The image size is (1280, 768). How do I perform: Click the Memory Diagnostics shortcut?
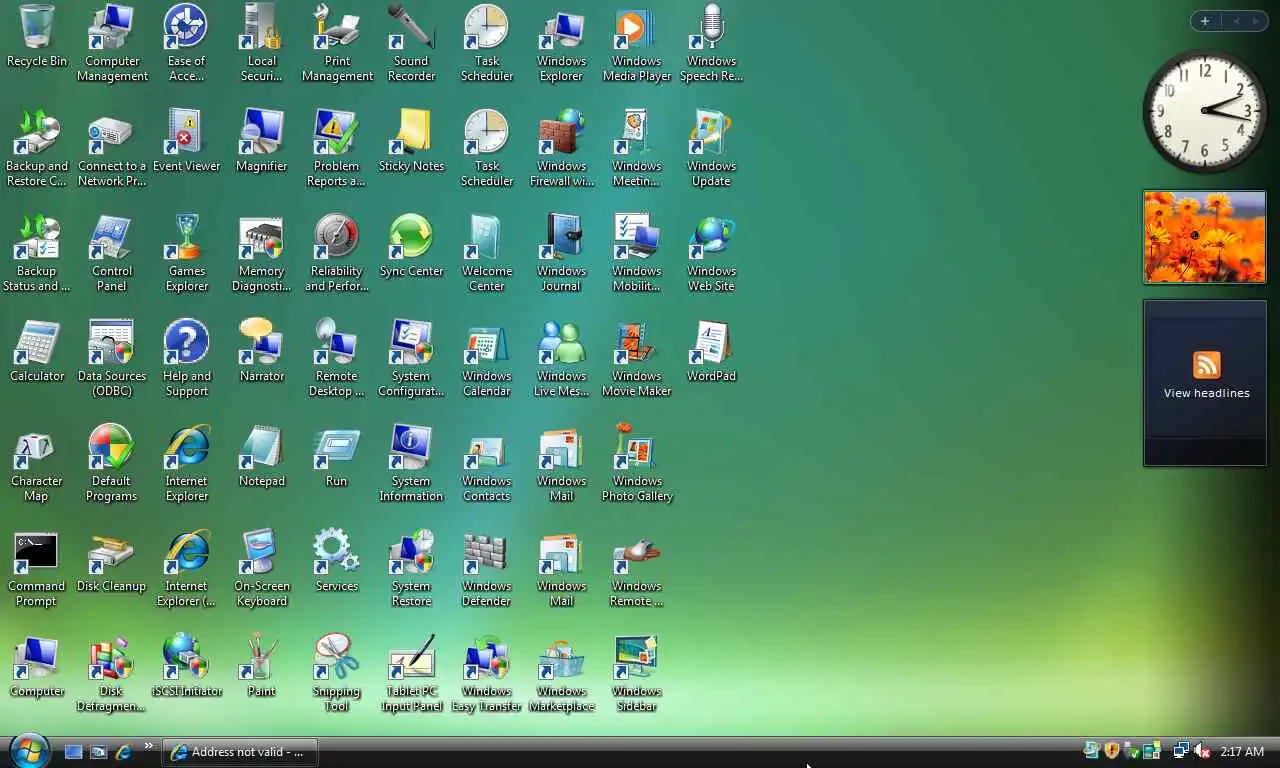click(262, 253)
